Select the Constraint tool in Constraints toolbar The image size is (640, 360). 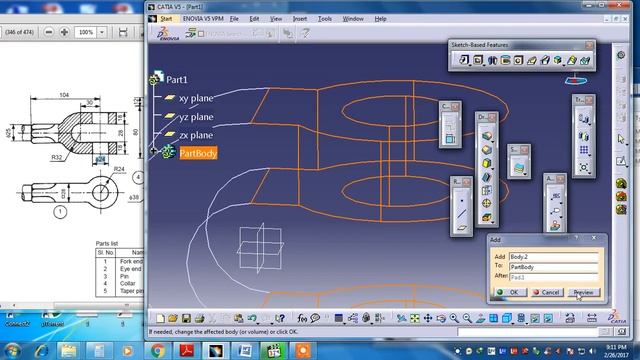[x=450, y=138]
